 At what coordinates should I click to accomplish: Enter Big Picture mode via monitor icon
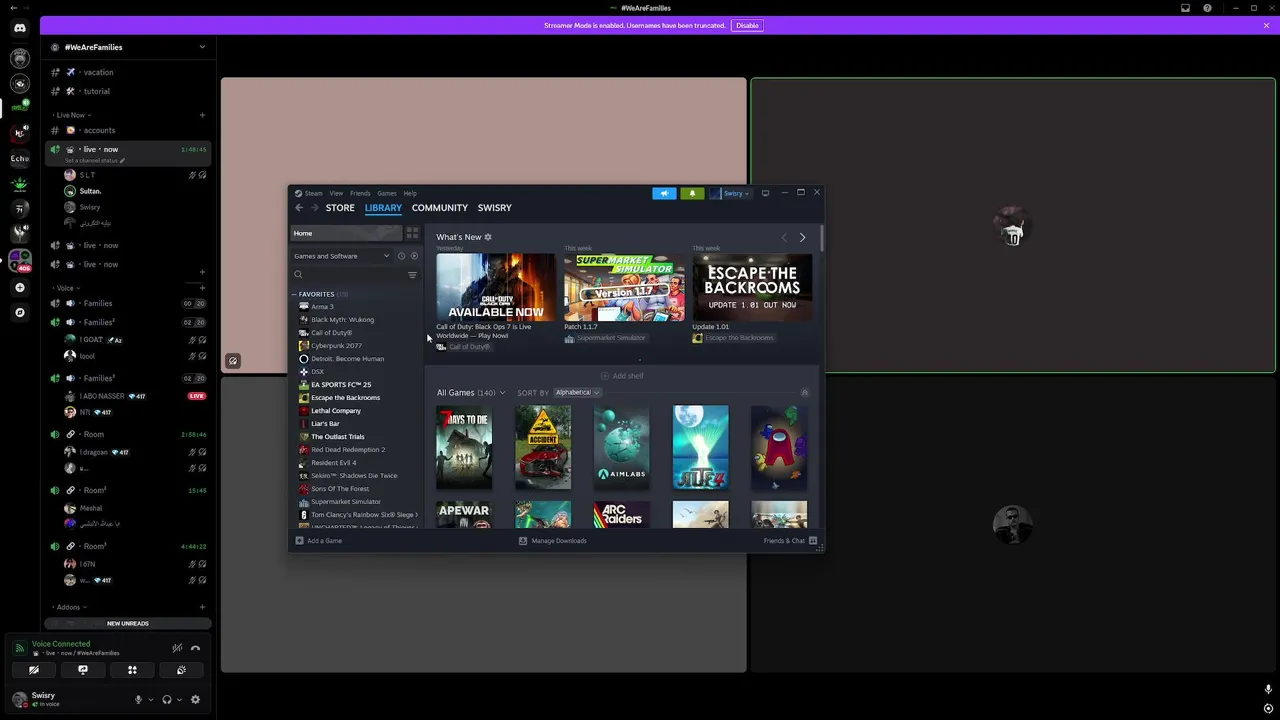(x=765, y=193)
